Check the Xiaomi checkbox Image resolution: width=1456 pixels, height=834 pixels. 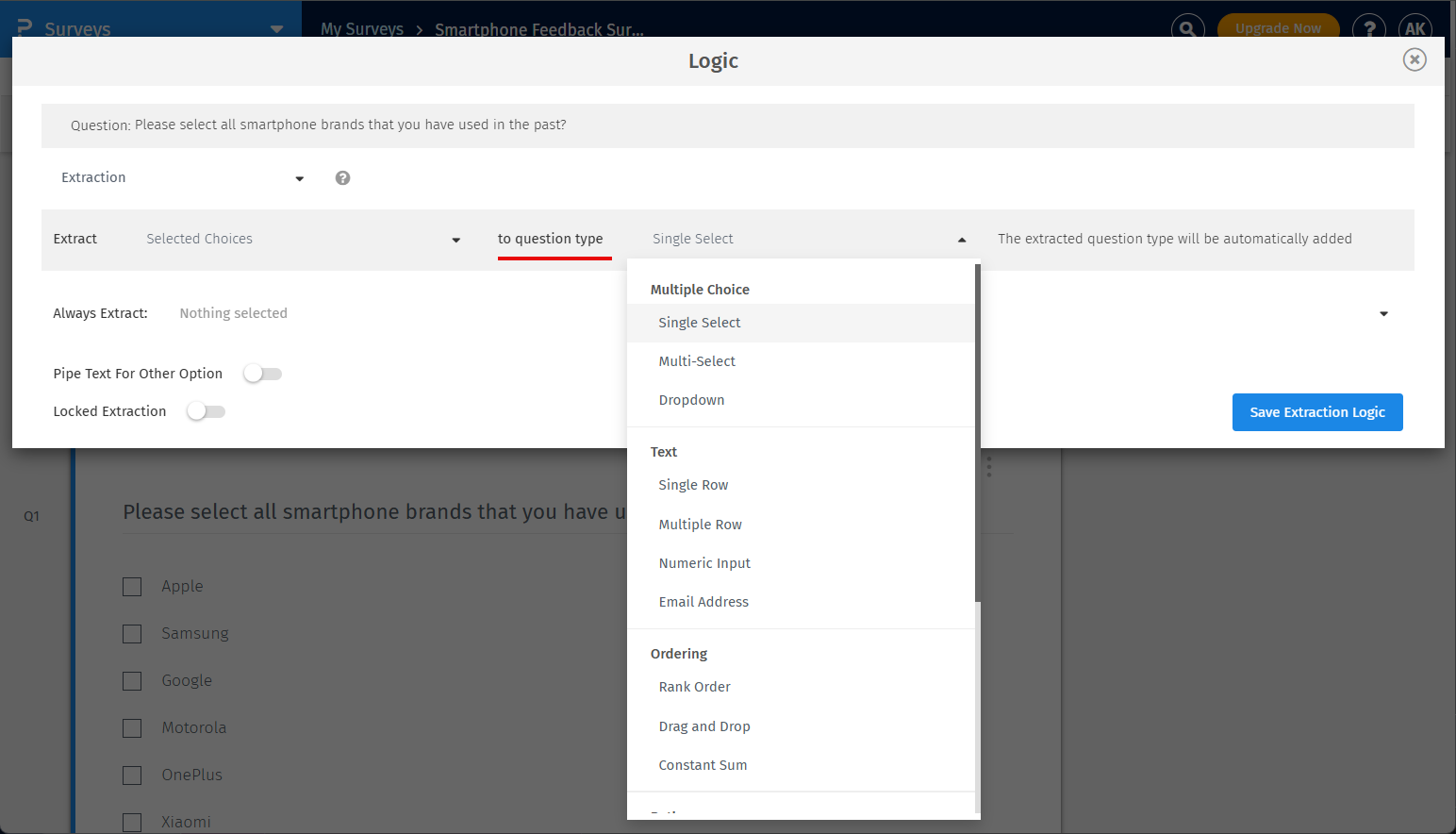(x=132, y=823)
